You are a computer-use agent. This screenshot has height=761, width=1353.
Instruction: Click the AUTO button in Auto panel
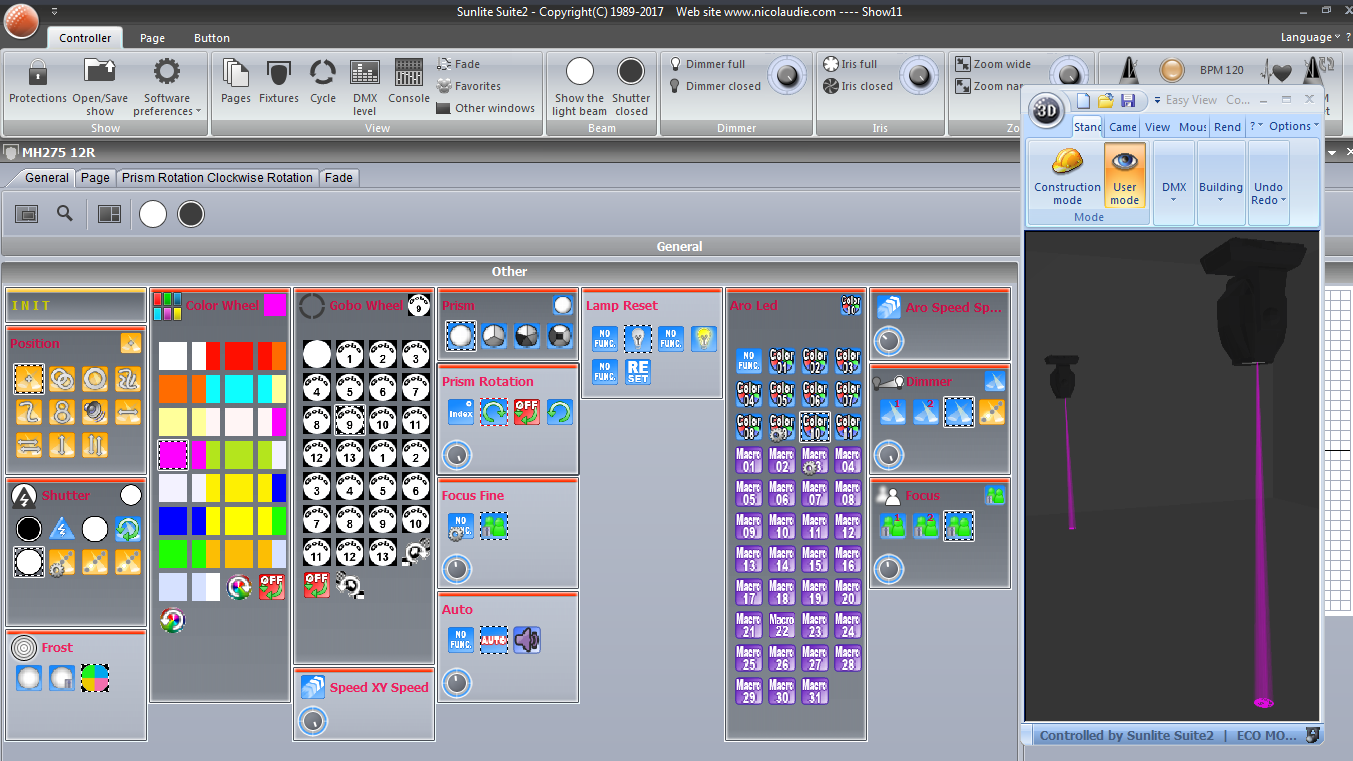click(494, 640)
